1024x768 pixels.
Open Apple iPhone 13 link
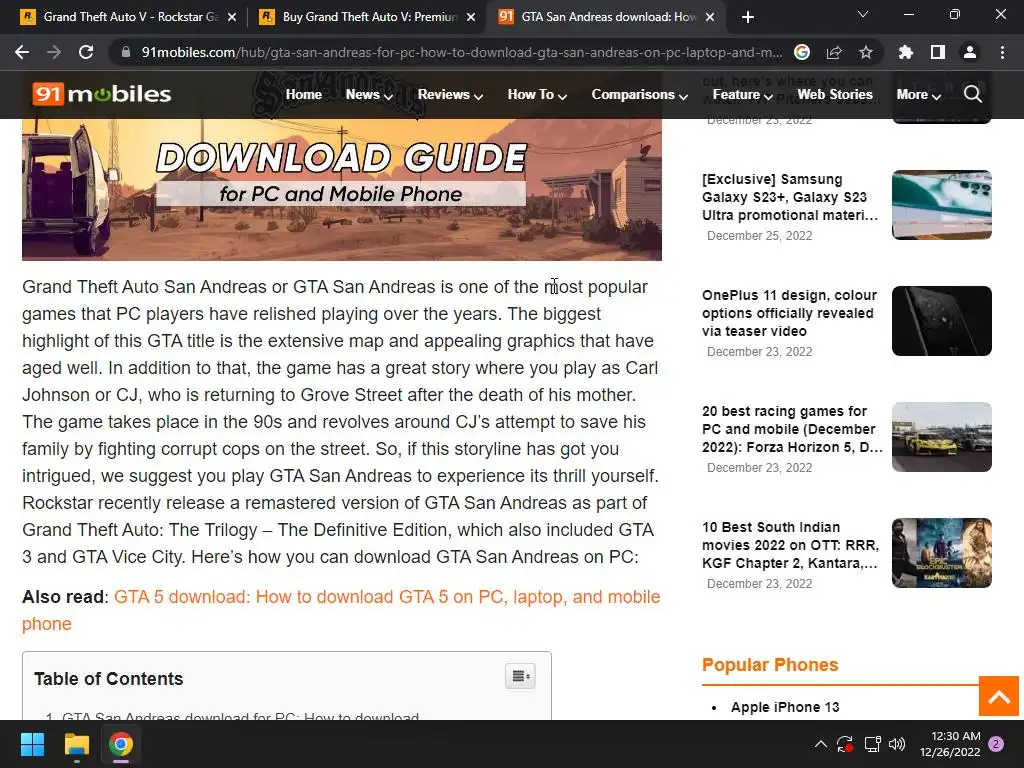[785, 707]
